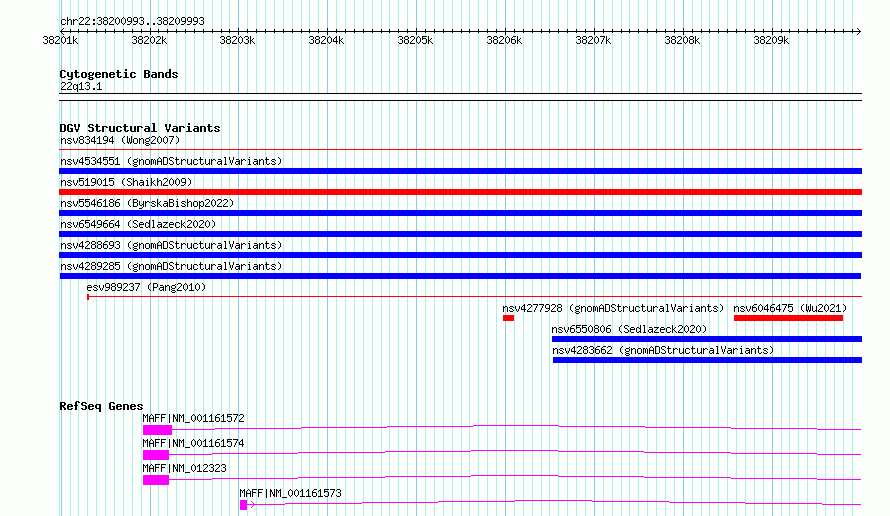The image size is (890, 516).
Task: Click the nsv4288693 blue variant bar
Action: (460, 255)
